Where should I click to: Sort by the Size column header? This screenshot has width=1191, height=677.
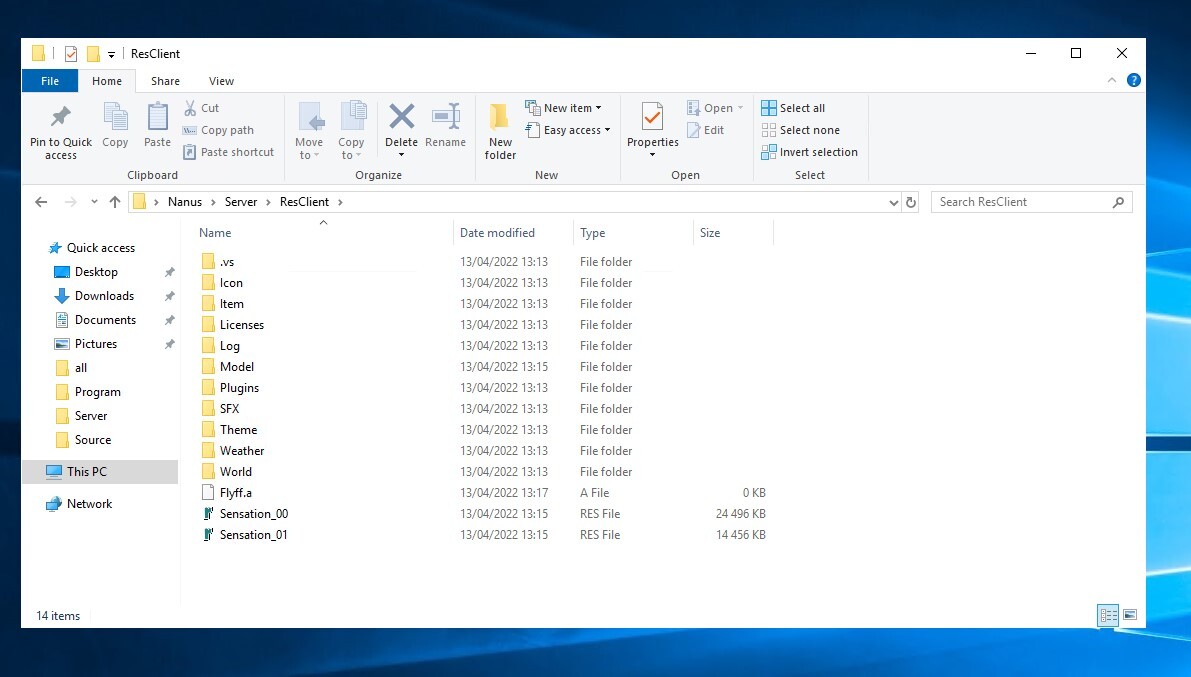coord(710,233)
